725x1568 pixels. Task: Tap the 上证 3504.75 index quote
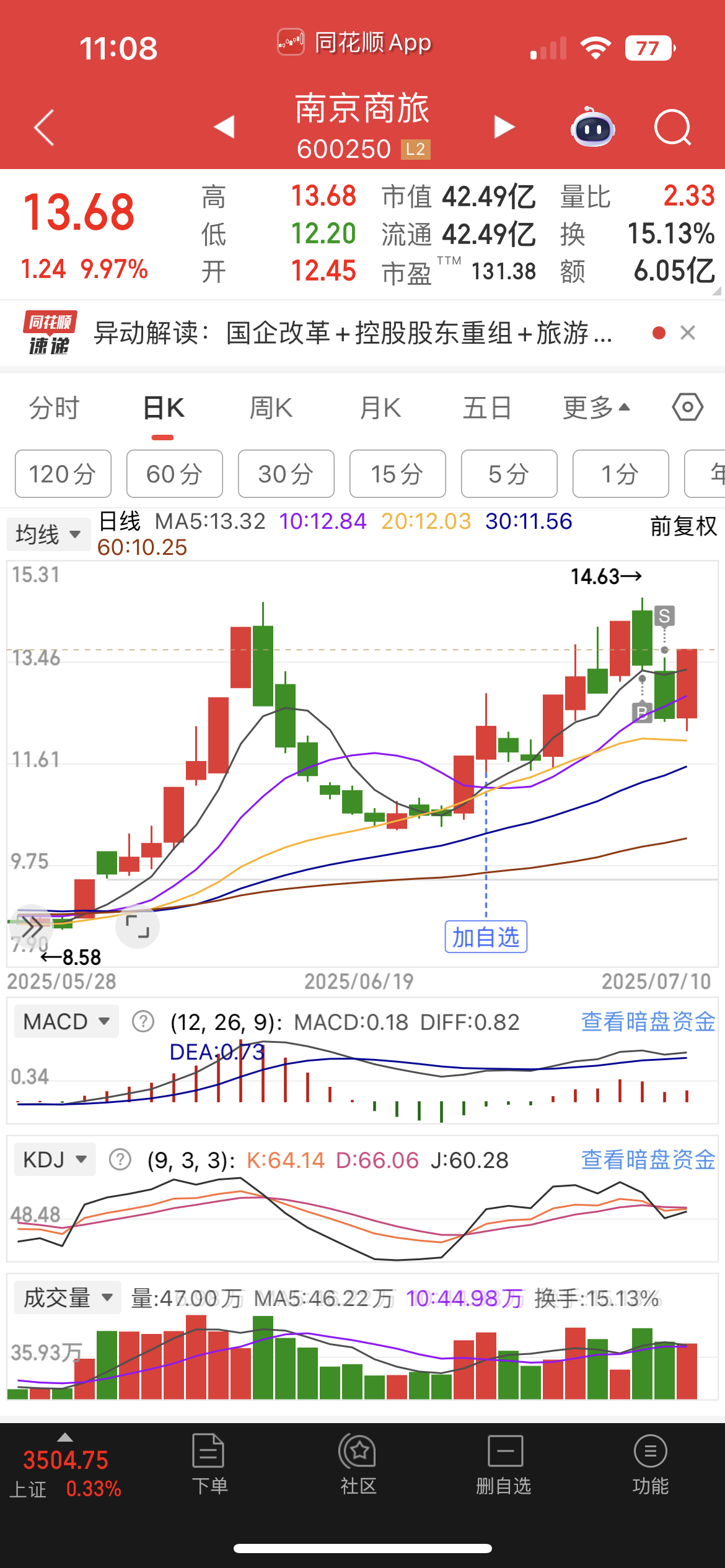pyautogui.click(x=66, y=1474)
